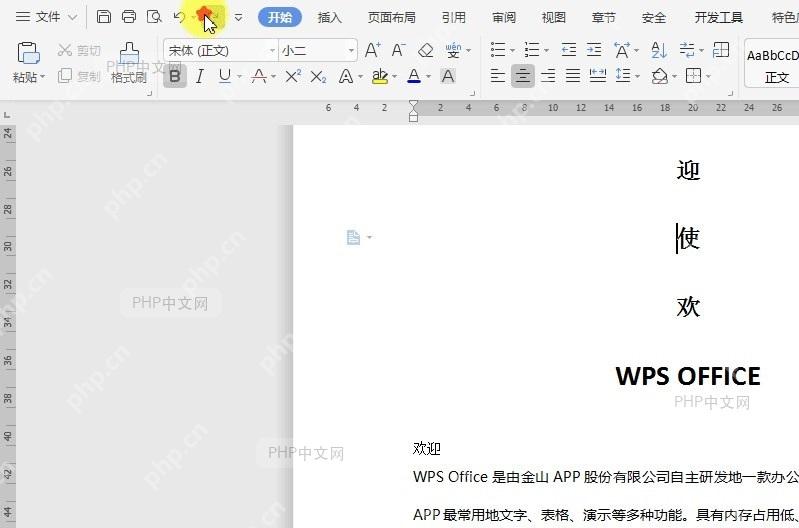Image resolution: width=799 pixels, height=528 pixels.
Task: Click the numbered list icon
Action: point(532,50)
